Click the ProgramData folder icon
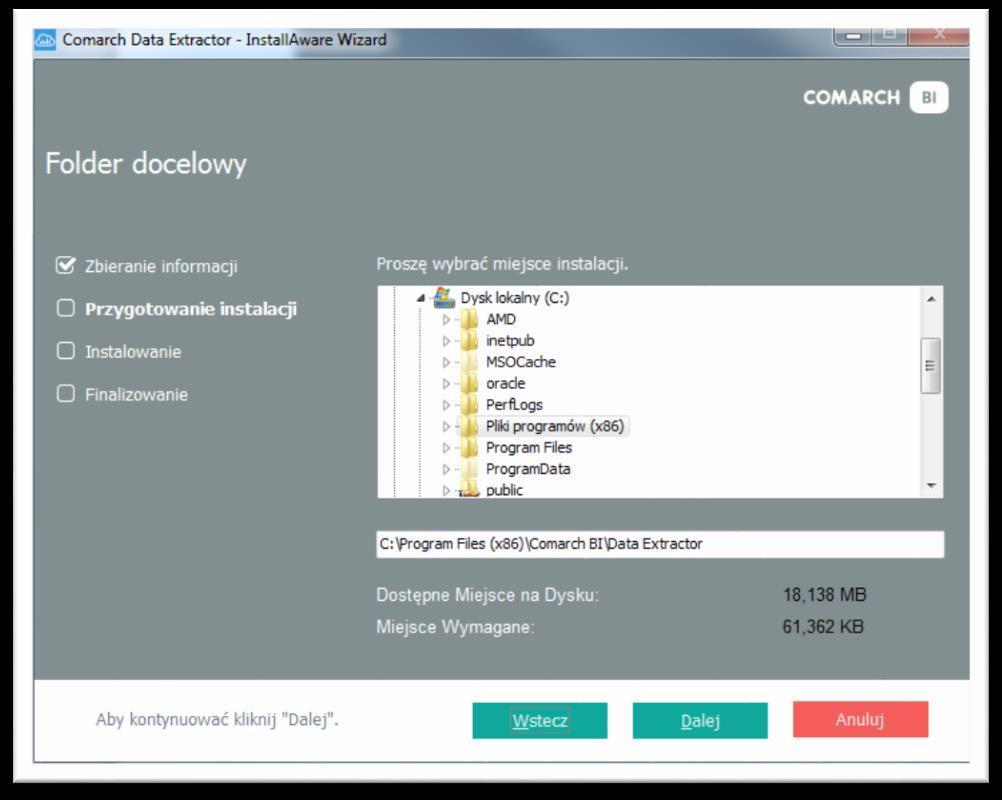This screenshot has height=800, width=1002. pyautogui.click(x=470, y=469)
